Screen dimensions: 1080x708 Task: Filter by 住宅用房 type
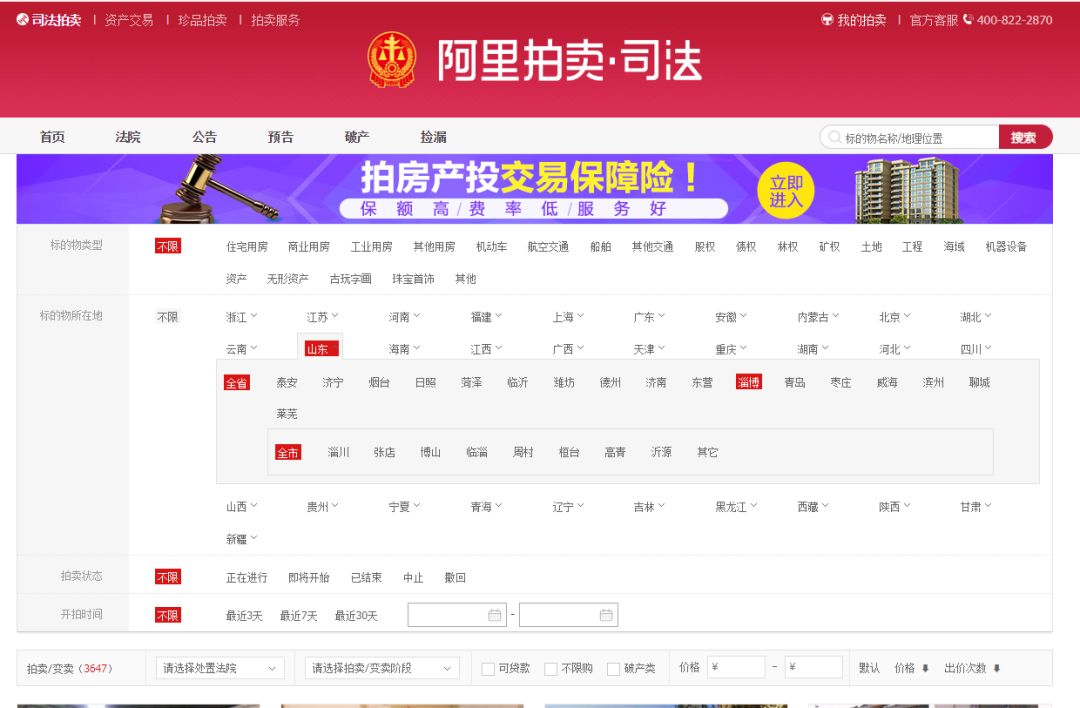pyautogui.click(x=247, y=247)
